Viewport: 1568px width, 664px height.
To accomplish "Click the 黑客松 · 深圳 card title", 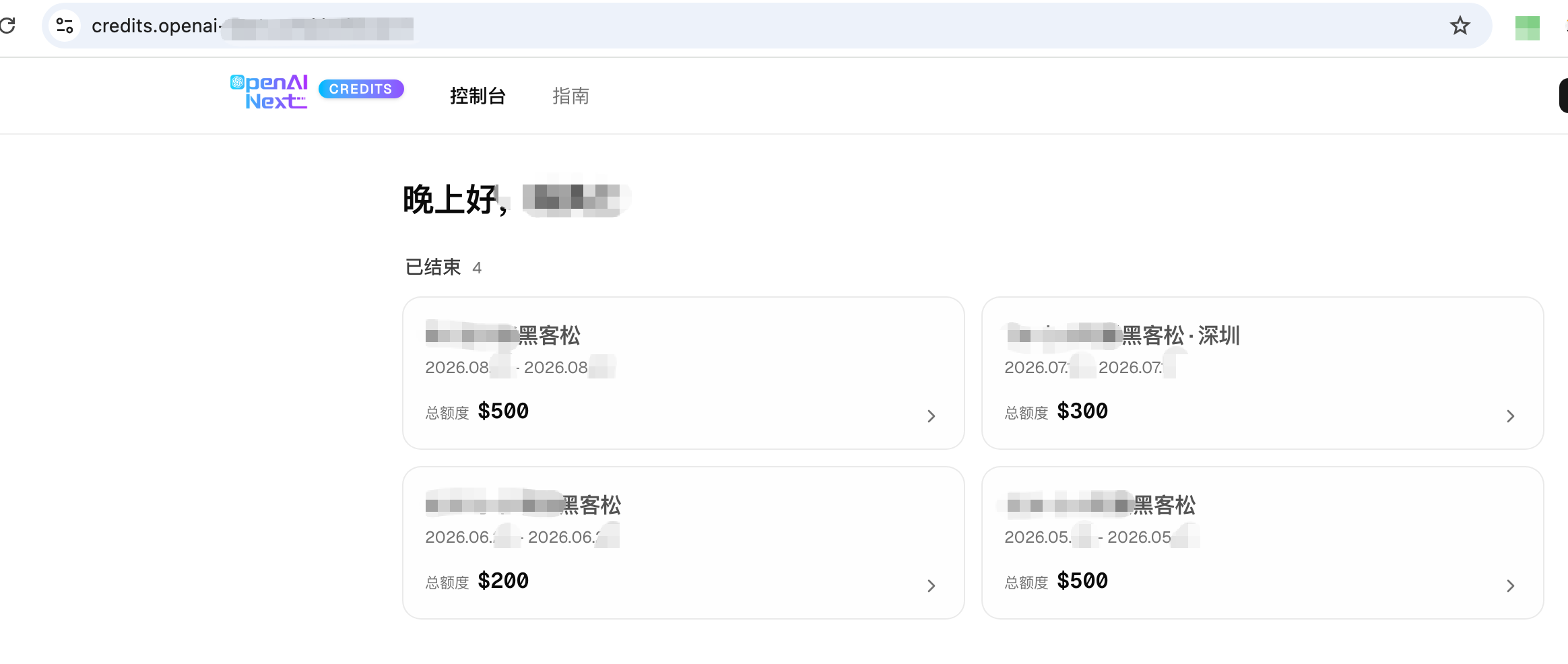I will [1123, 335].
